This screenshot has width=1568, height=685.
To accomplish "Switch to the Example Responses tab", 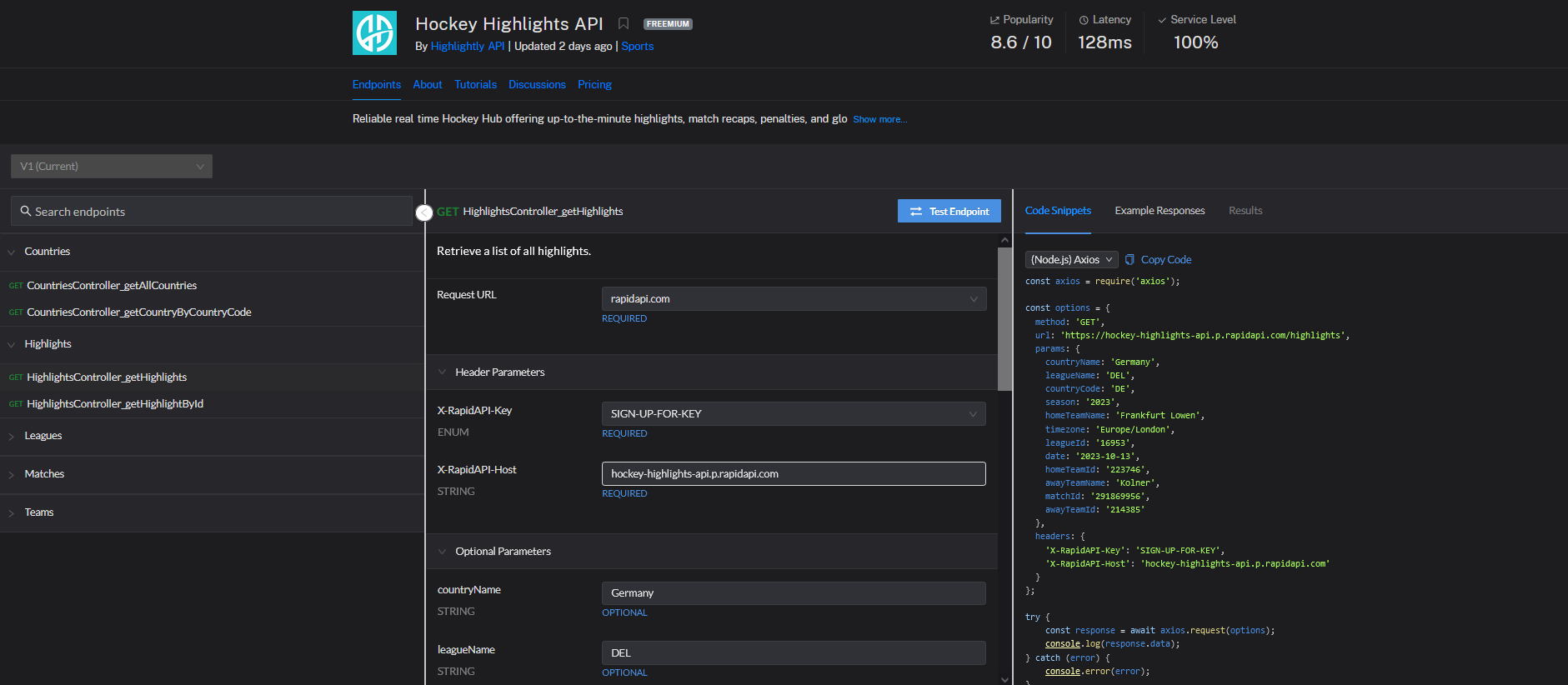I will coord(1160,210).
